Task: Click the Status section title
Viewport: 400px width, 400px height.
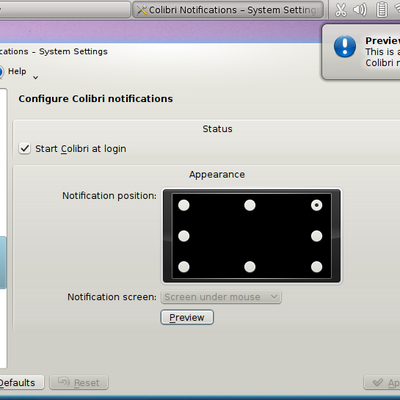Action: tap(217, 129)
